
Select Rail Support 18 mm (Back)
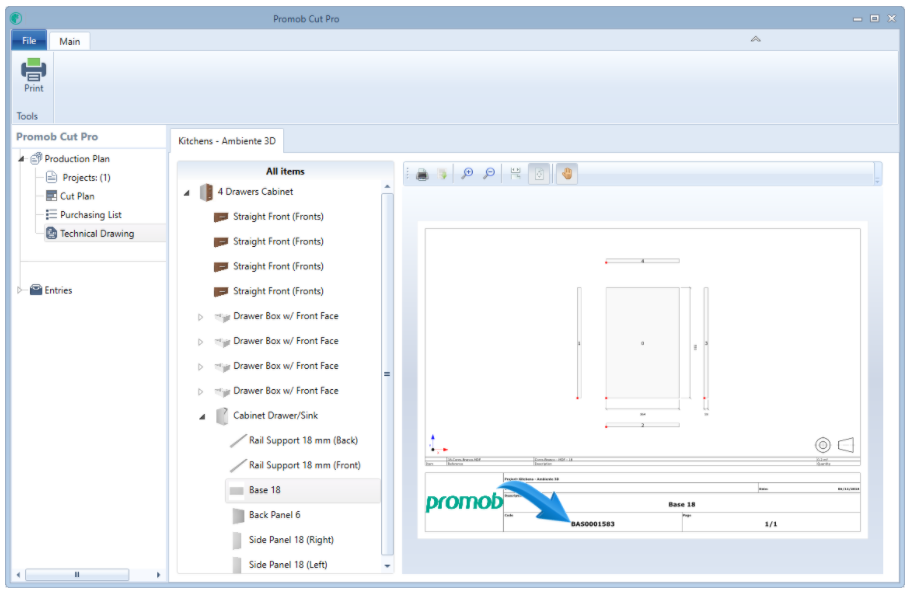303,440
